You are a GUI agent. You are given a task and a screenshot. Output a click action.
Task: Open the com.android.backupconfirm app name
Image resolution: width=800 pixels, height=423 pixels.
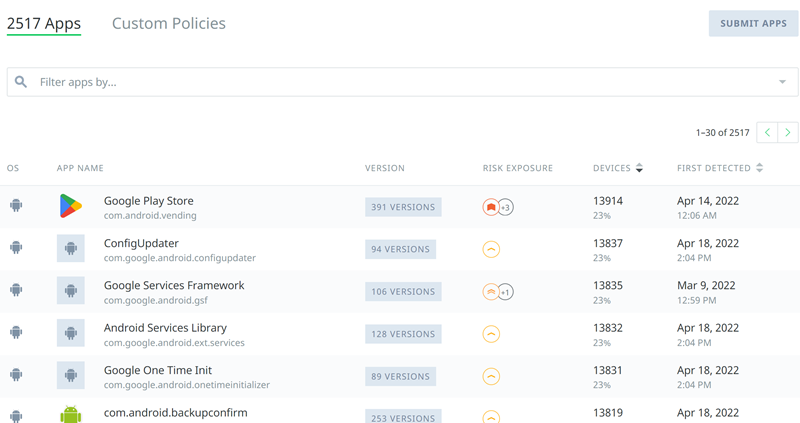176,412
